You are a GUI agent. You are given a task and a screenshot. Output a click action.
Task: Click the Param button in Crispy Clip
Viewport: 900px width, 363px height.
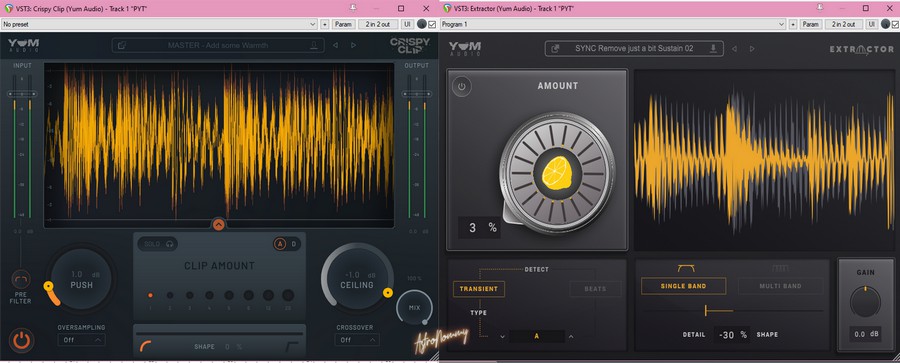[x=343, y=24]
